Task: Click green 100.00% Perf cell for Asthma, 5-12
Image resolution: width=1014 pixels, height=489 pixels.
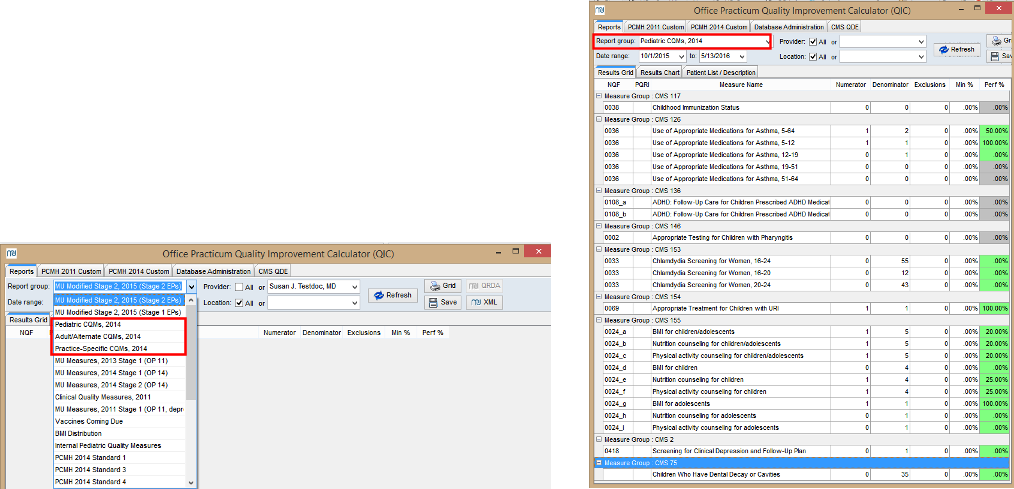Action: pos(996,142)
